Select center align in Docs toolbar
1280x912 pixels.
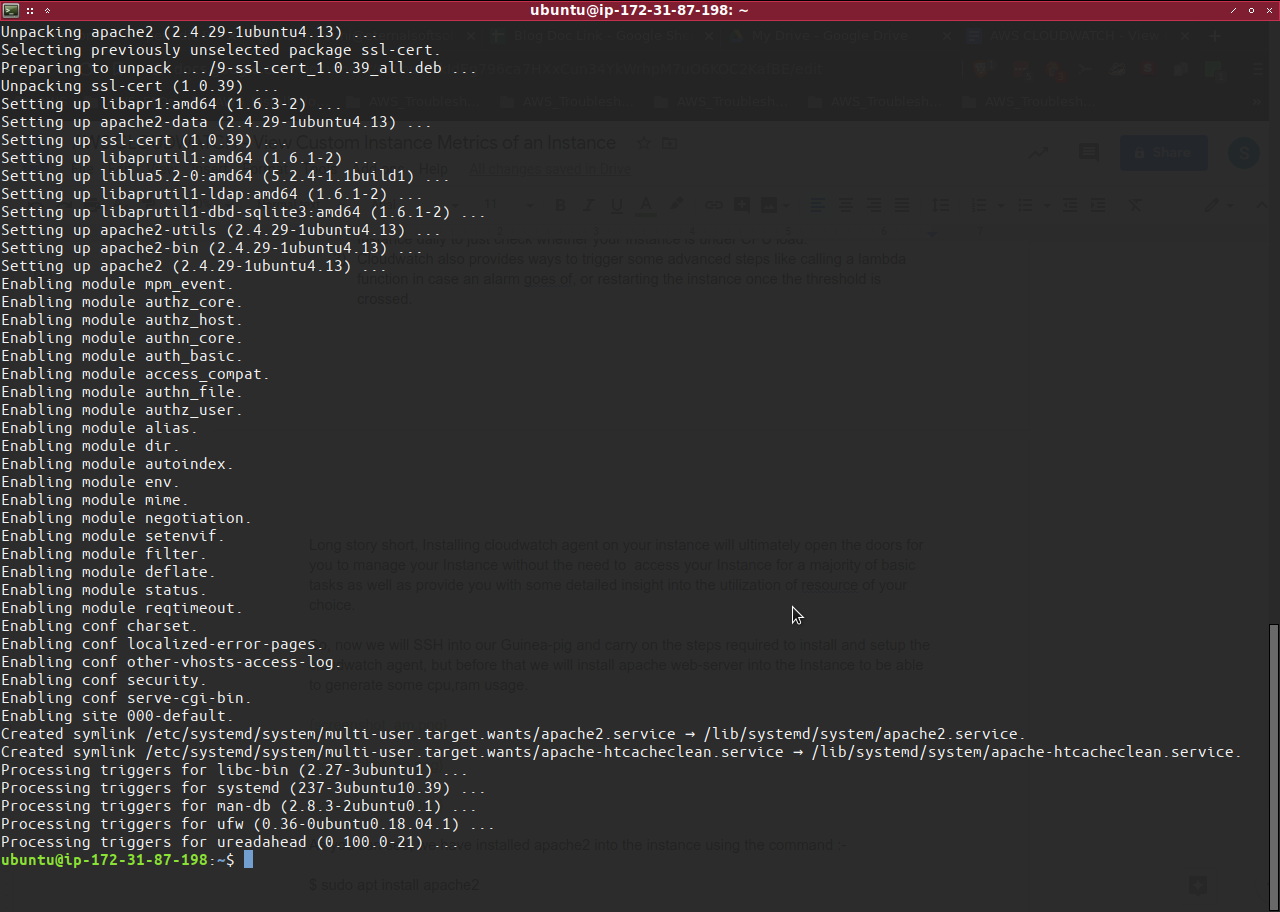pyautogui.click(x=846, y=205)
